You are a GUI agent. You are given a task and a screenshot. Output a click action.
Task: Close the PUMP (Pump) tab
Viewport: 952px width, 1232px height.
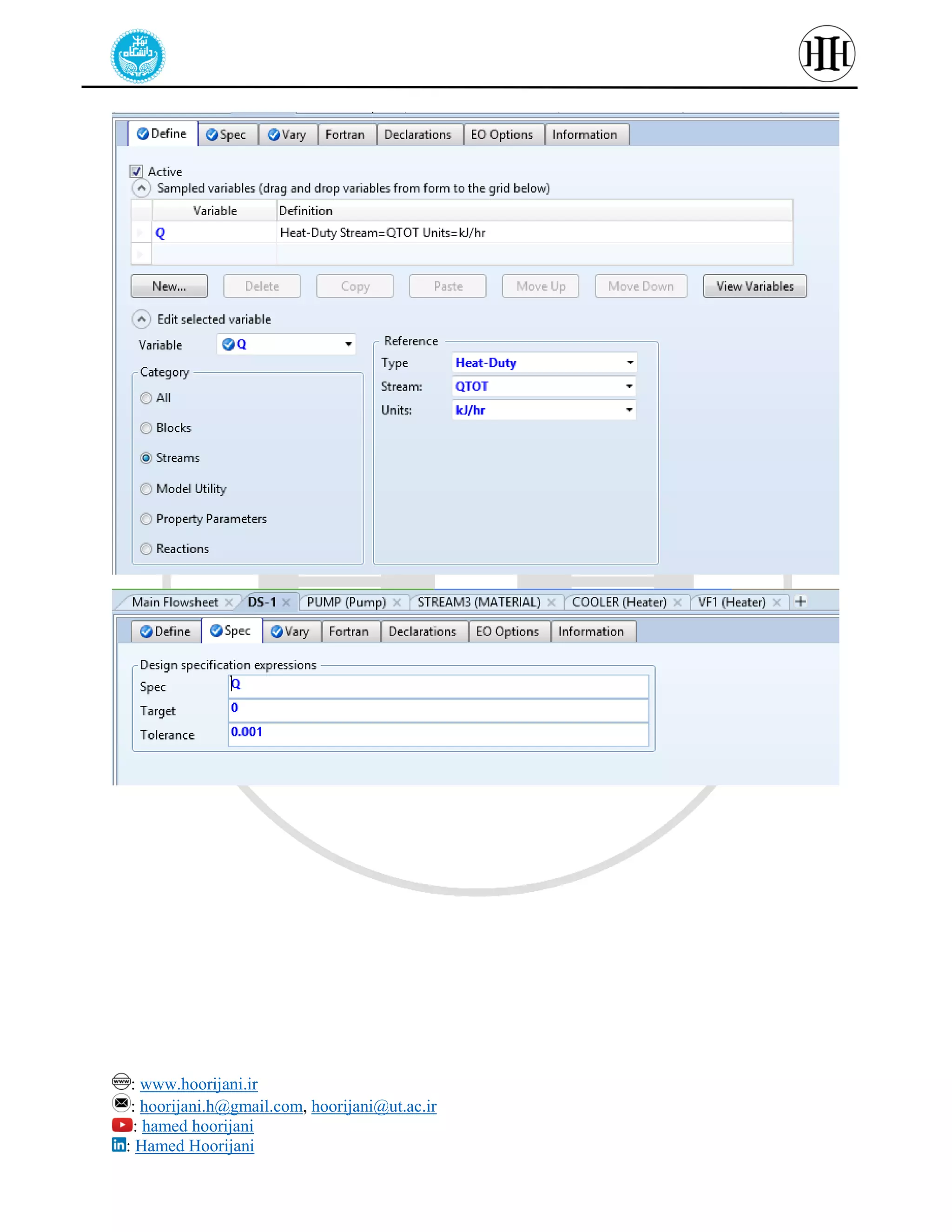(x=397, y=603)
